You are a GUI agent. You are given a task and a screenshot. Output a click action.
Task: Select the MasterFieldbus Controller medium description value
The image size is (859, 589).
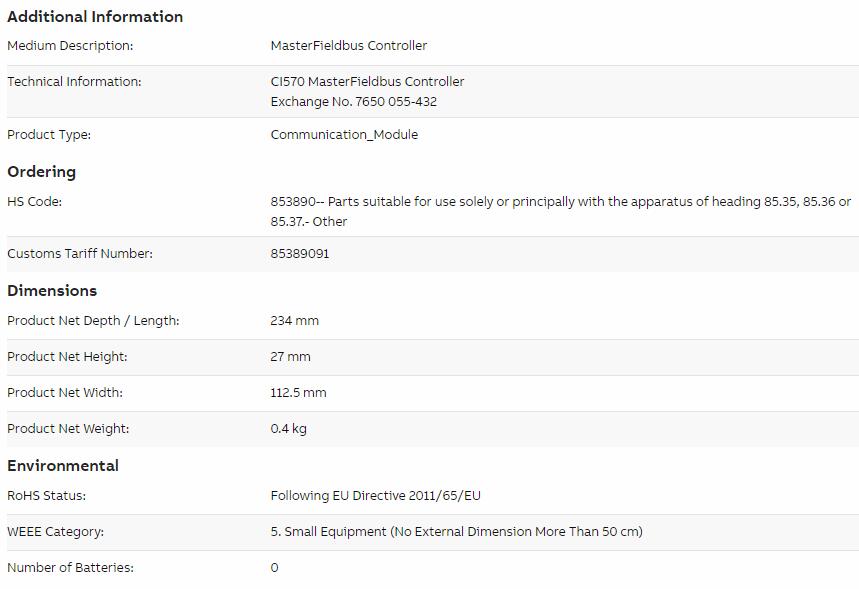click(x=348, y=45)
